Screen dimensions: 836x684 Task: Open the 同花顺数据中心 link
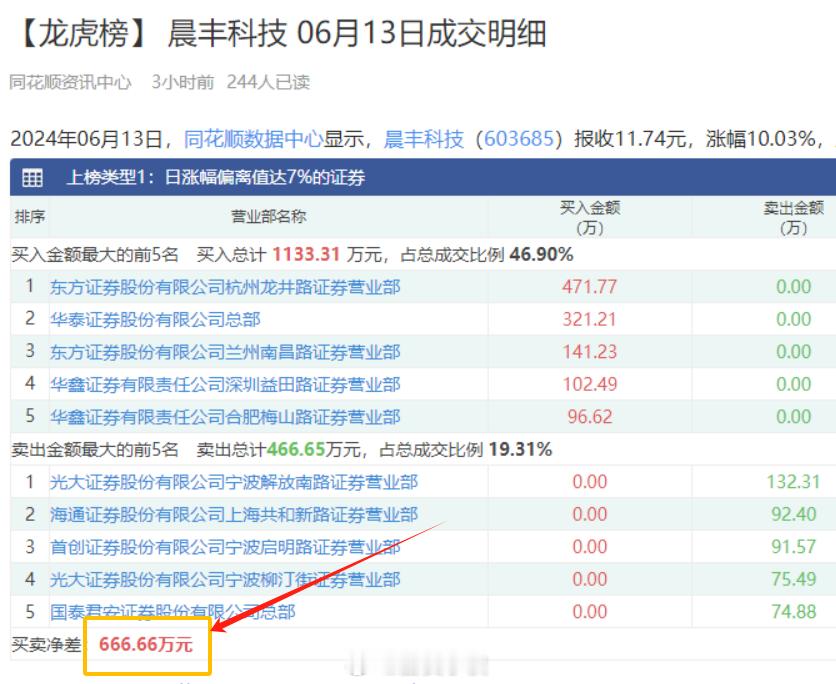pyautogui.click(x=253, y=139)
